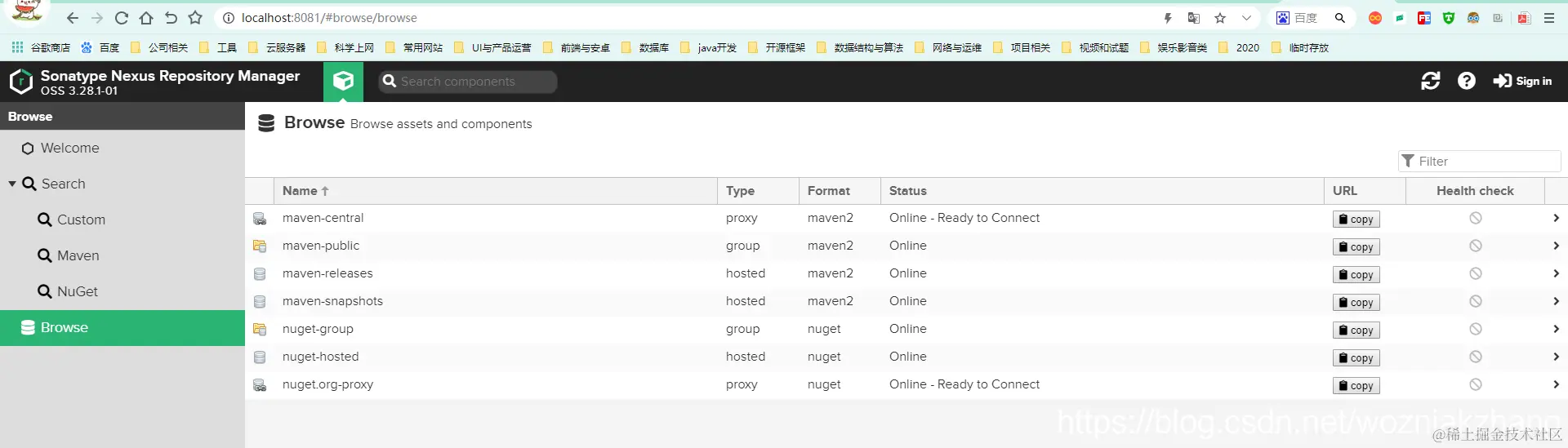Click the Health check column header
1568x448 pixels.
[x=1475, y=191]
